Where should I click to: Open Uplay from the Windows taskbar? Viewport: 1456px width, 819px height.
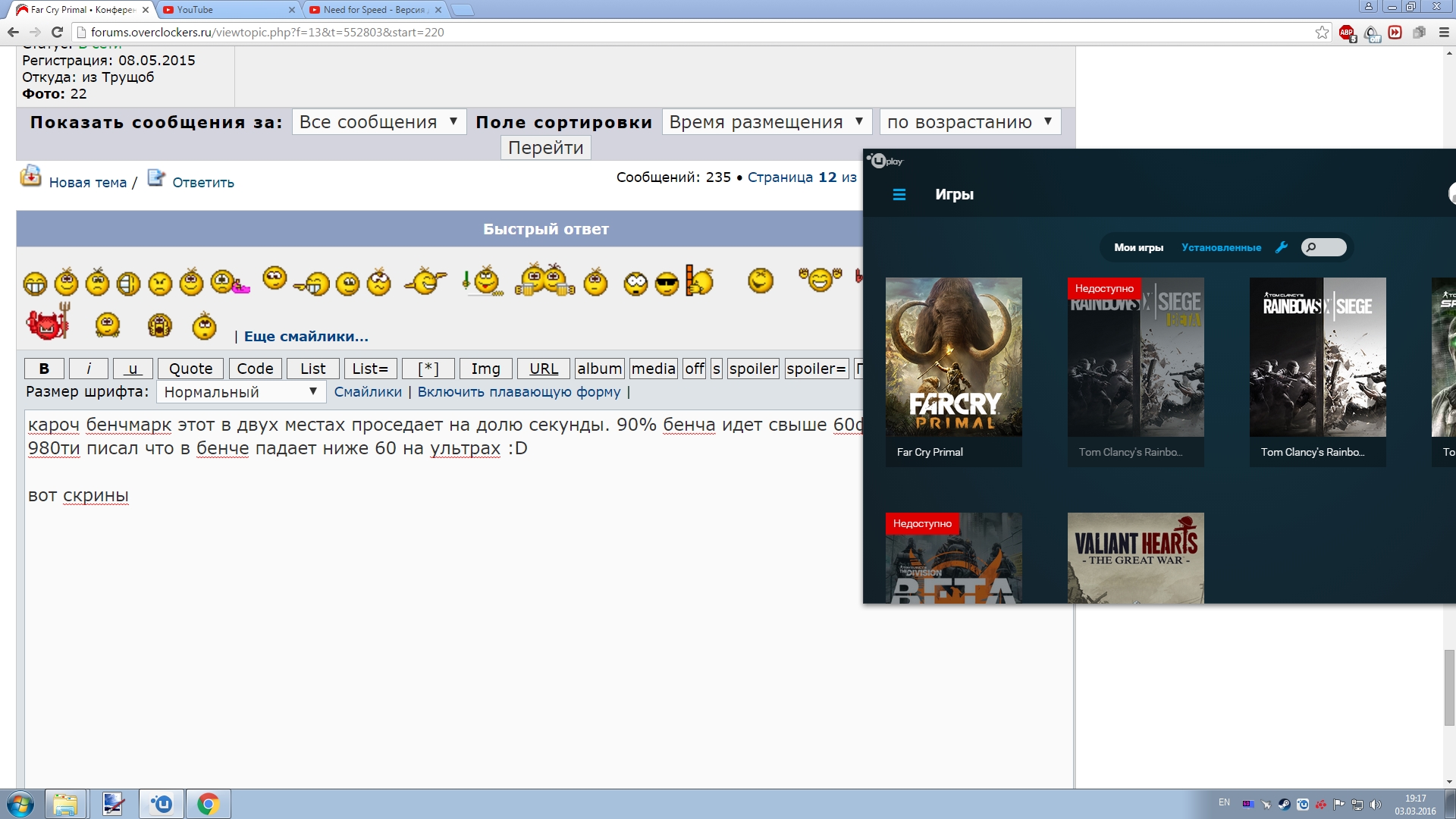pos(162,804)
